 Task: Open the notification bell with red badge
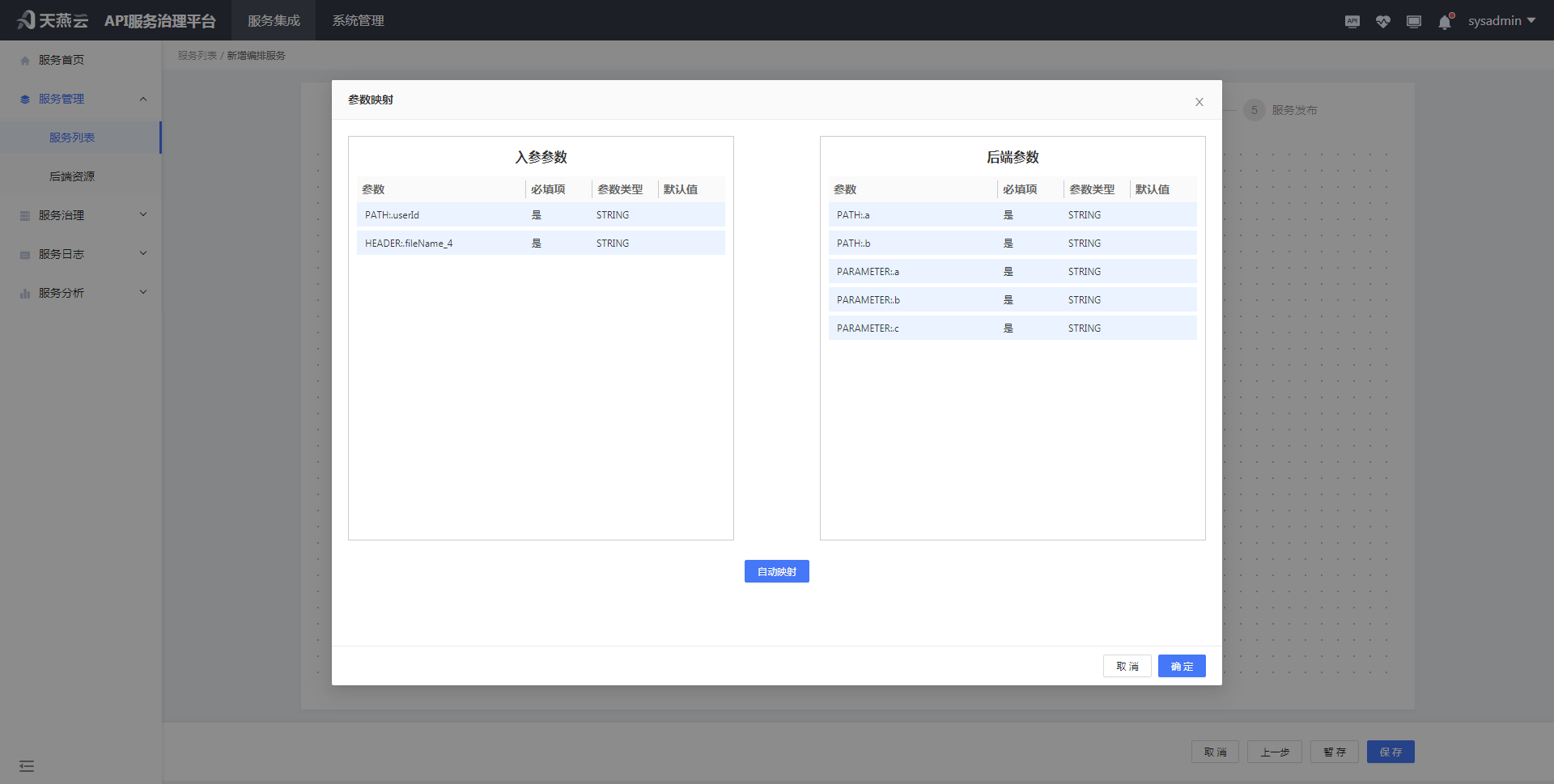[x=1445, y=22]
